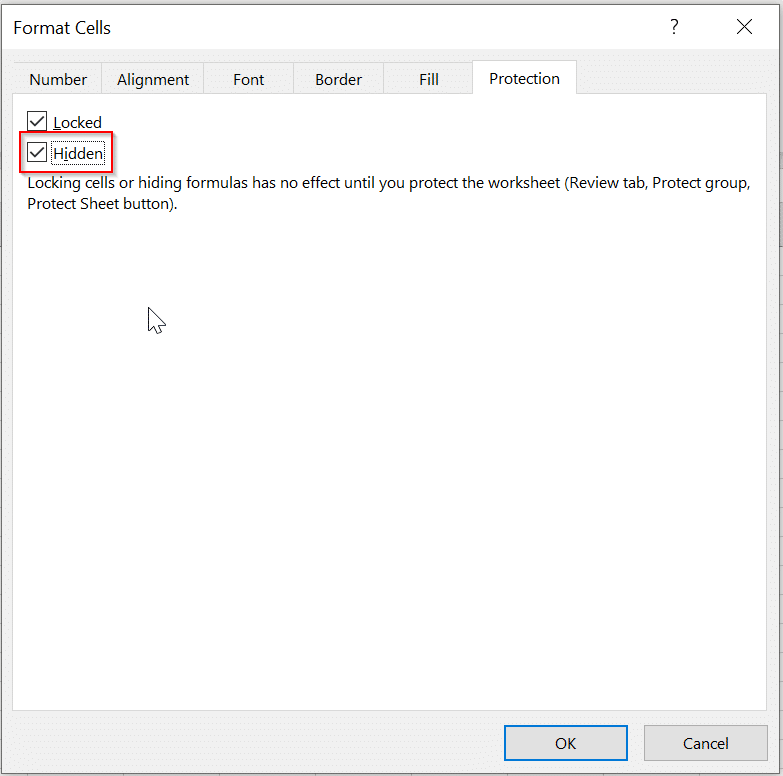Uncheck the Locked checkbox box
The image size is (783, 776).
[37, 122]
